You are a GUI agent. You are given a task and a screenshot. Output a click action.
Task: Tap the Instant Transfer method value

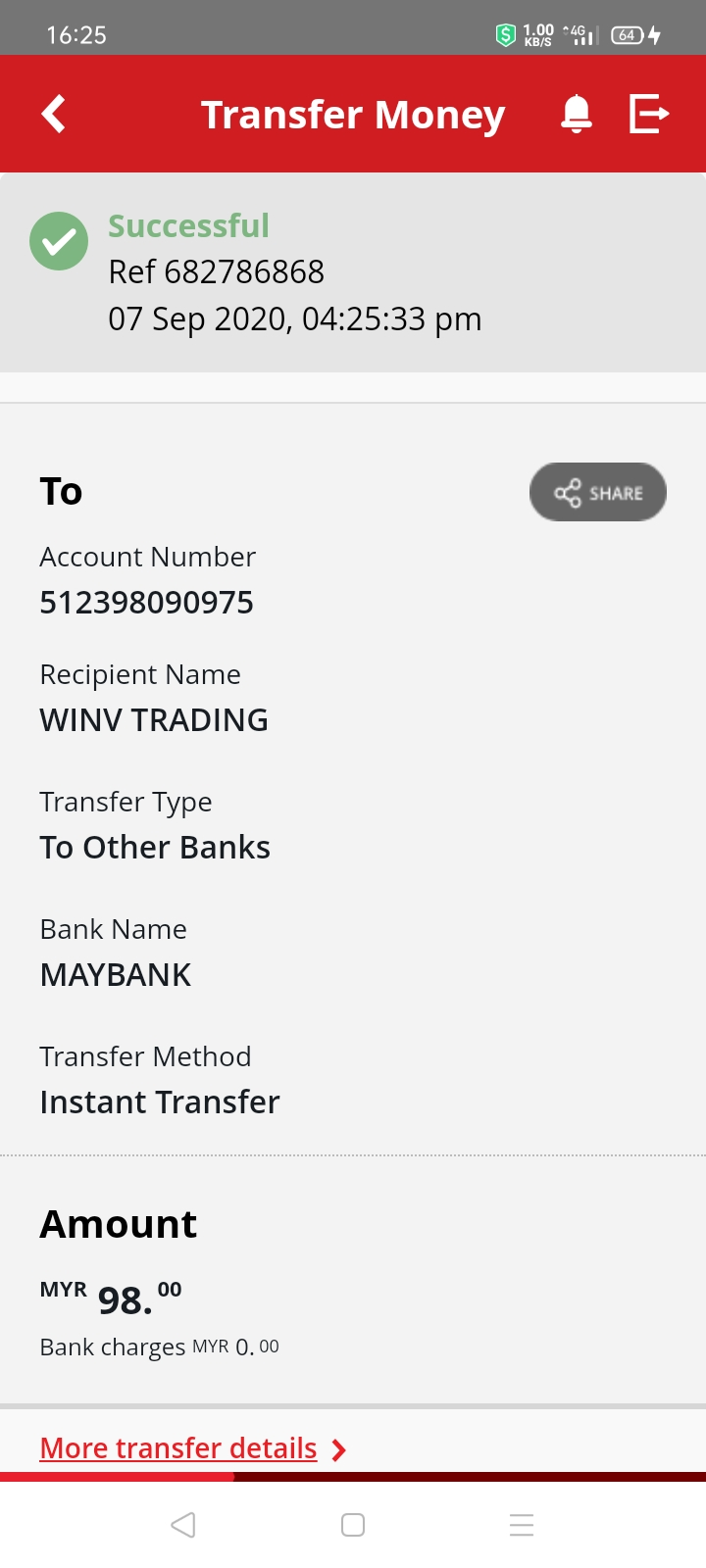click(160, 1102)
